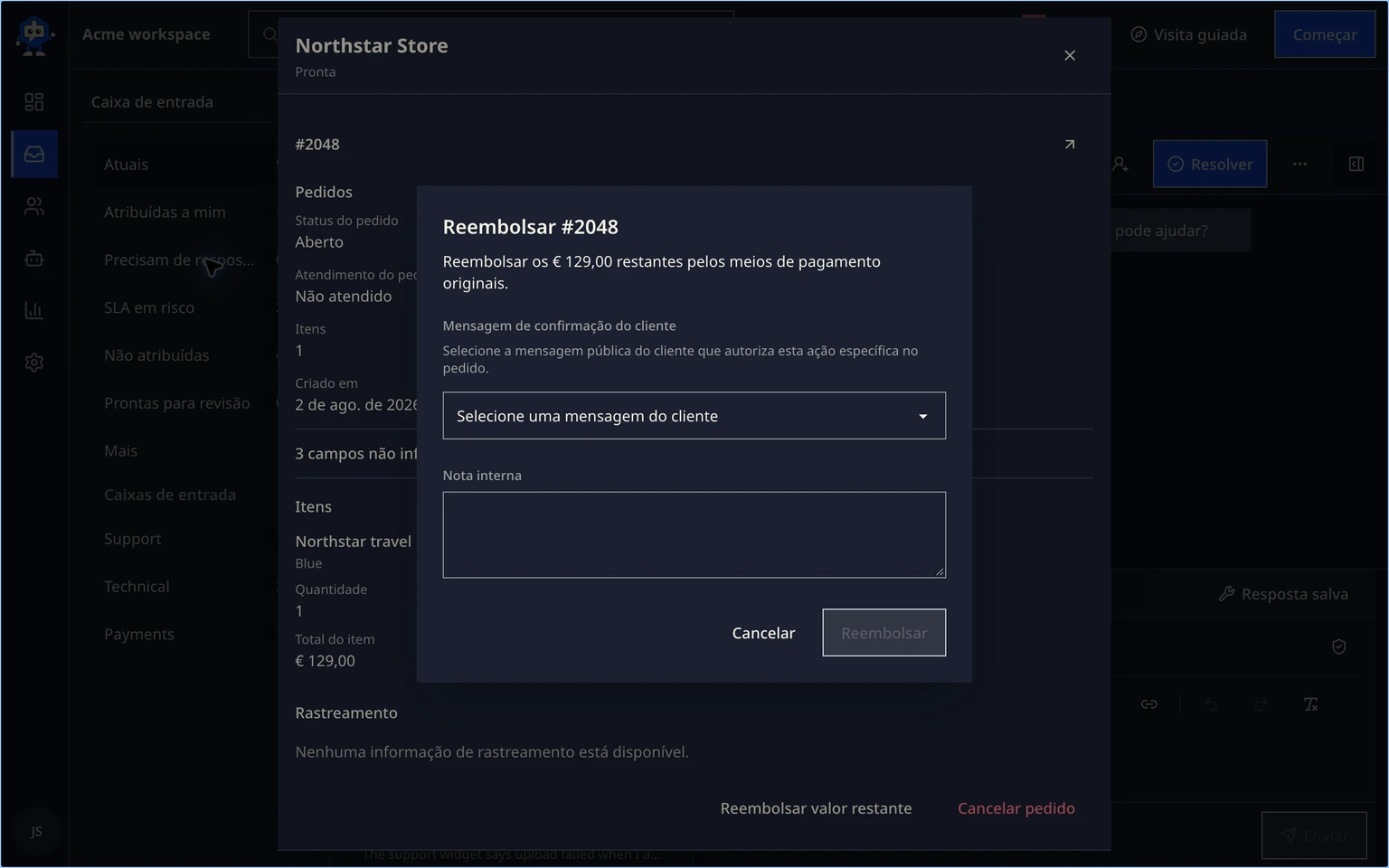Select SLA em risco filter
Image resolution: width=1389 pixels, height=868 pixels.
[149, 307]
